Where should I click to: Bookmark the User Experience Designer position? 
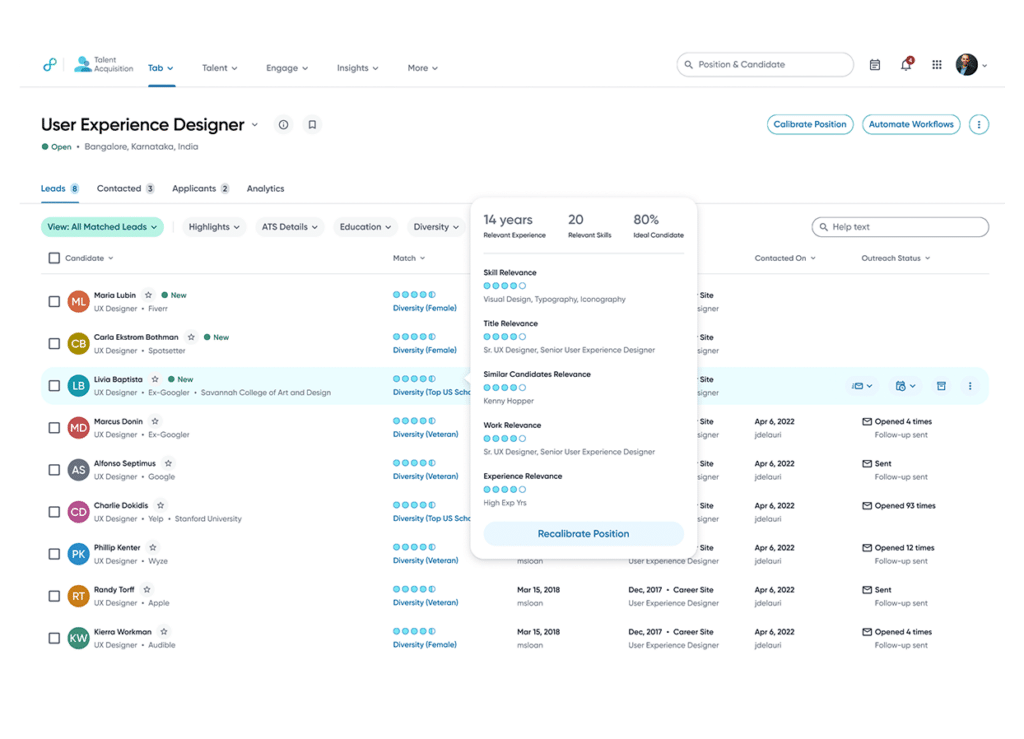pyautogui.click(x=311, y=124)
